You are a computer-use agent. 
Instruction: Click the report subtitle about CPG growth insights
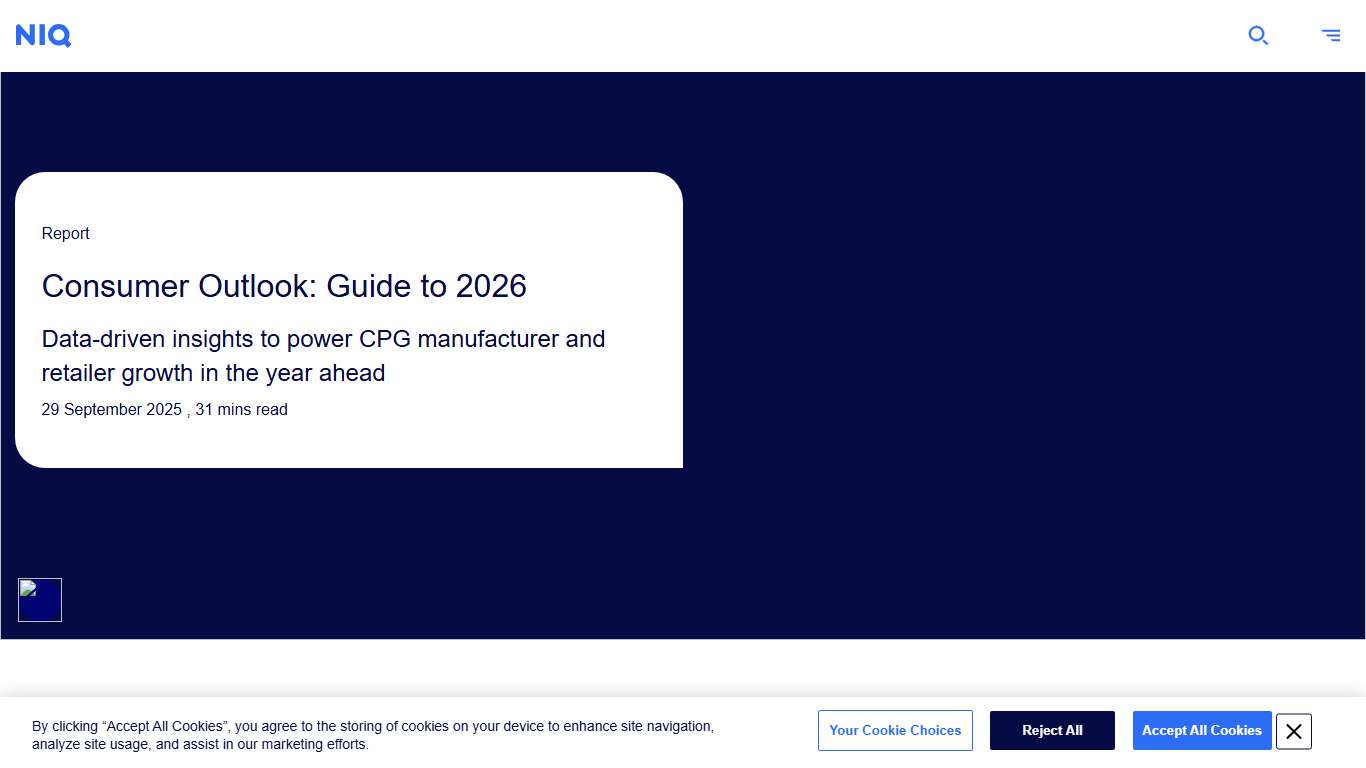[x=323, y=356]
